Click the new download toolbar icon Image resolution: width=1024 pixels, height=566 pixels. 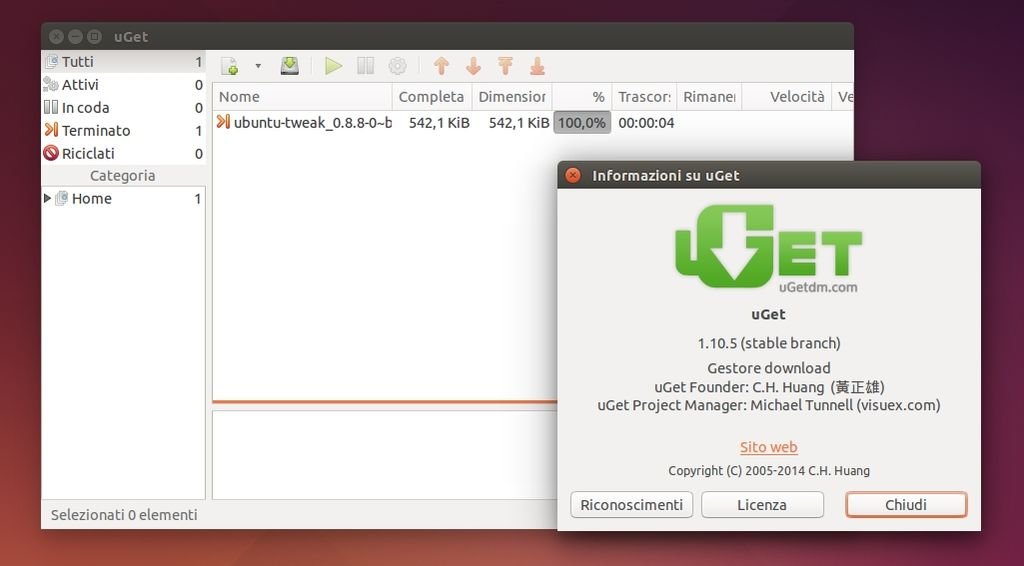[229, 66]
